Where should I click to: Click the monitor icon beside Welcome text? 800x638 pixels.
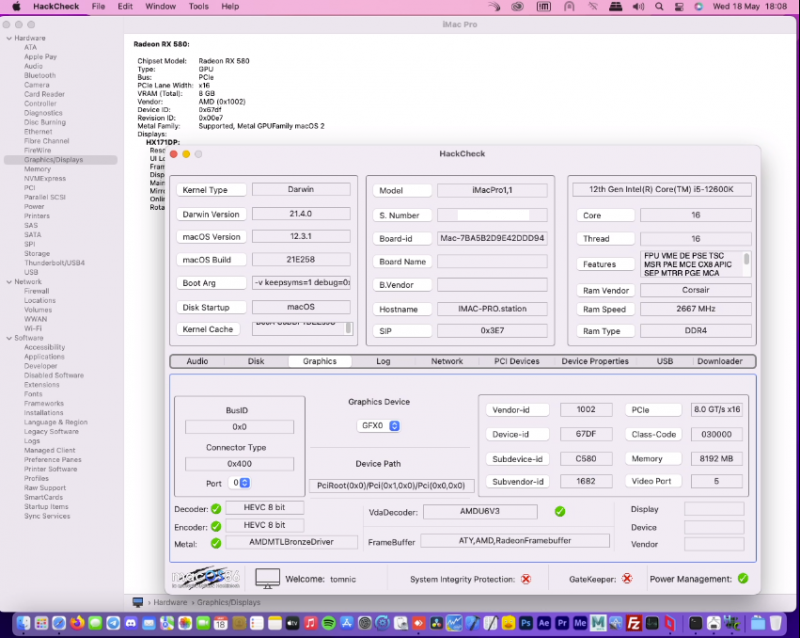pos(267,578)
